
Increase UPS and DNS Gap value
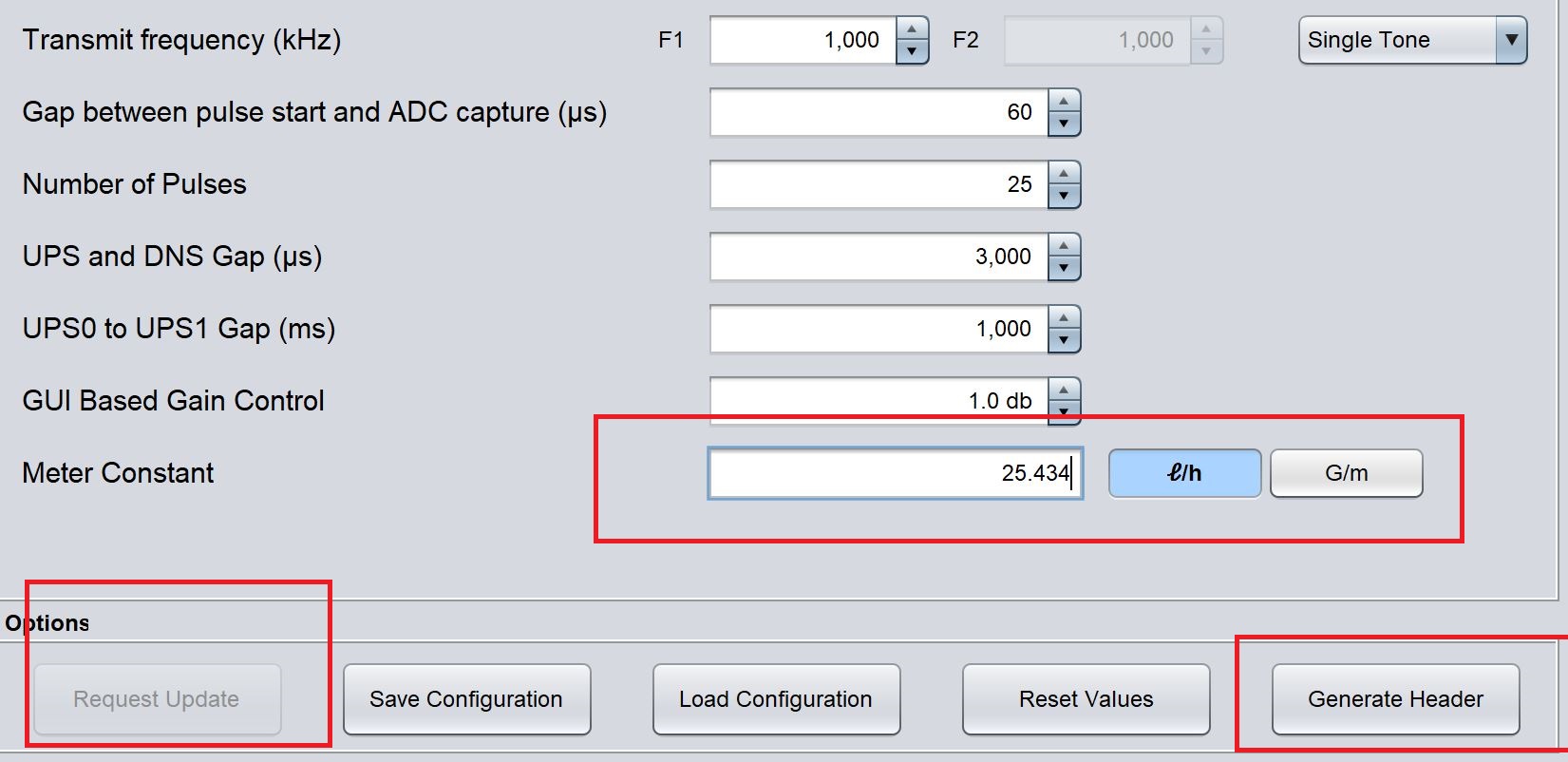1064,246
